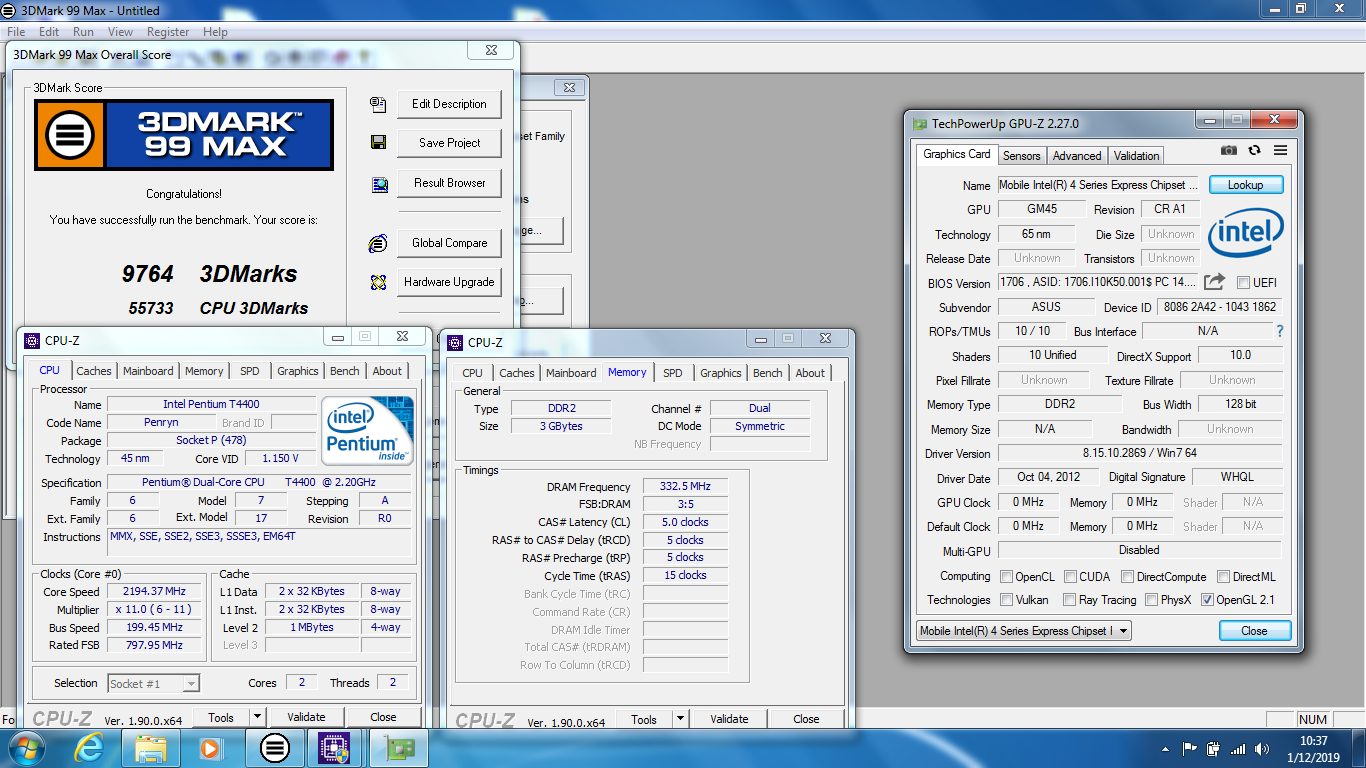
Task: Click the Action Center flag tray icon
Action: pyautogui.click(x=1190, y=748)
